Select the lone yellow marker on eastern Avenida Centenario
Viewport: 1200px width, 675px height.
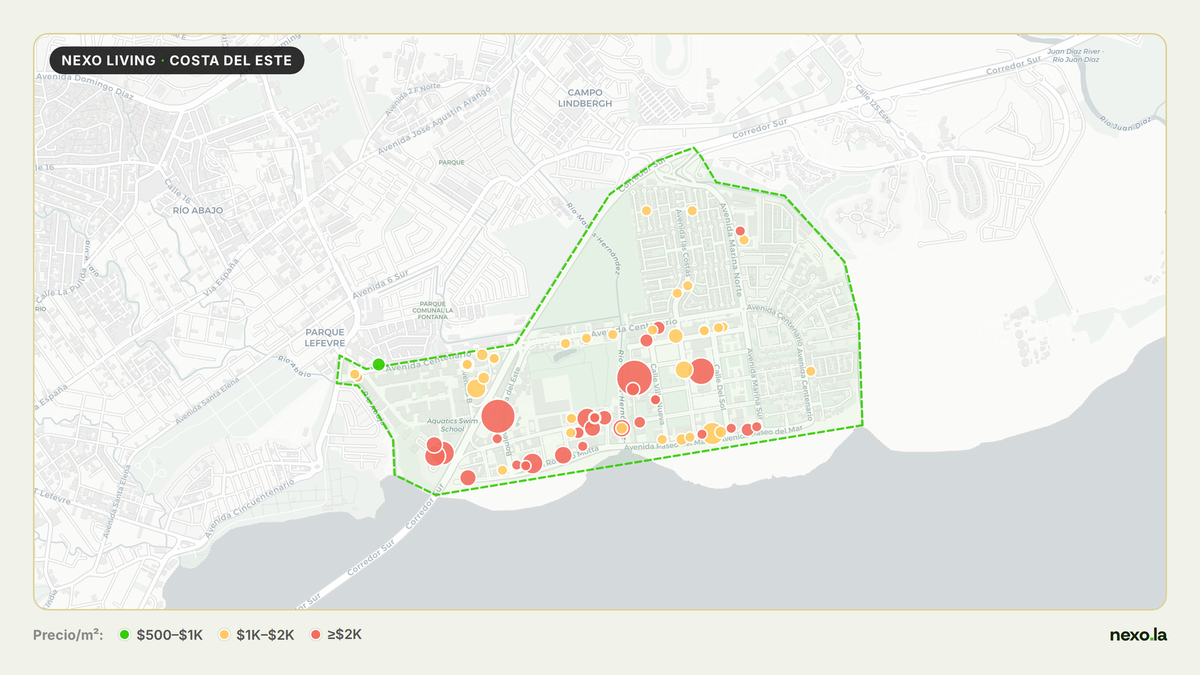811,371
